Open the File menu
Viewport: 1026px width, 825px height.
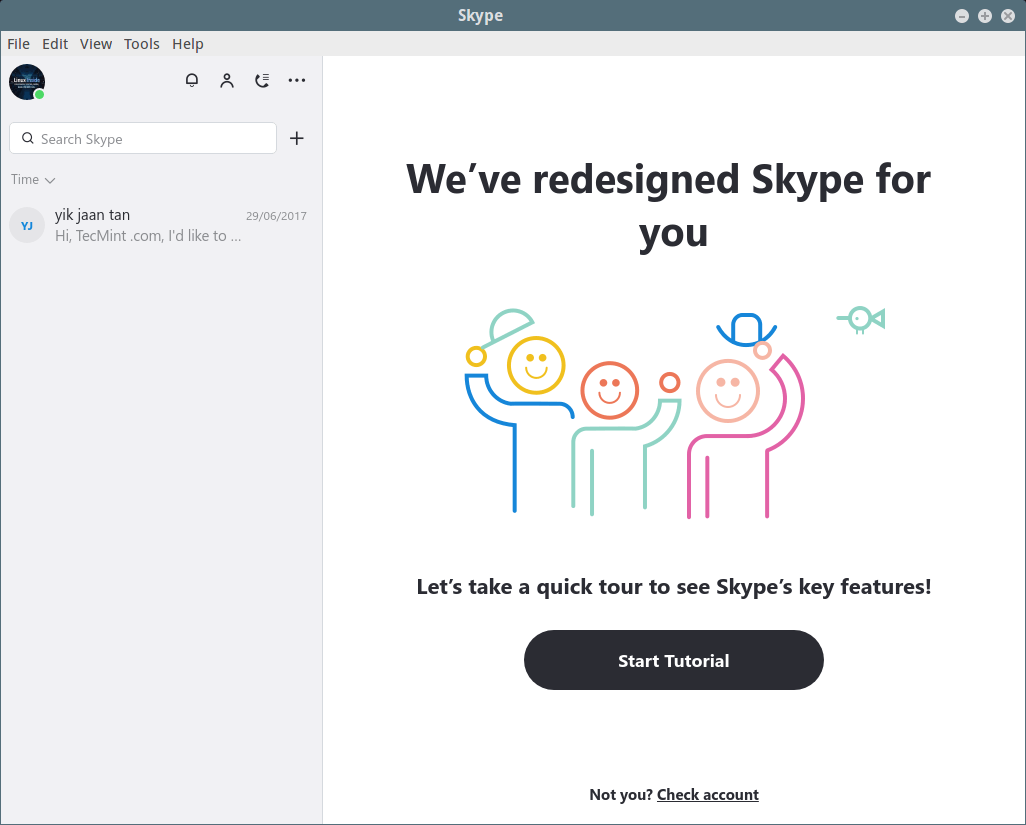(x=18, y=44)
